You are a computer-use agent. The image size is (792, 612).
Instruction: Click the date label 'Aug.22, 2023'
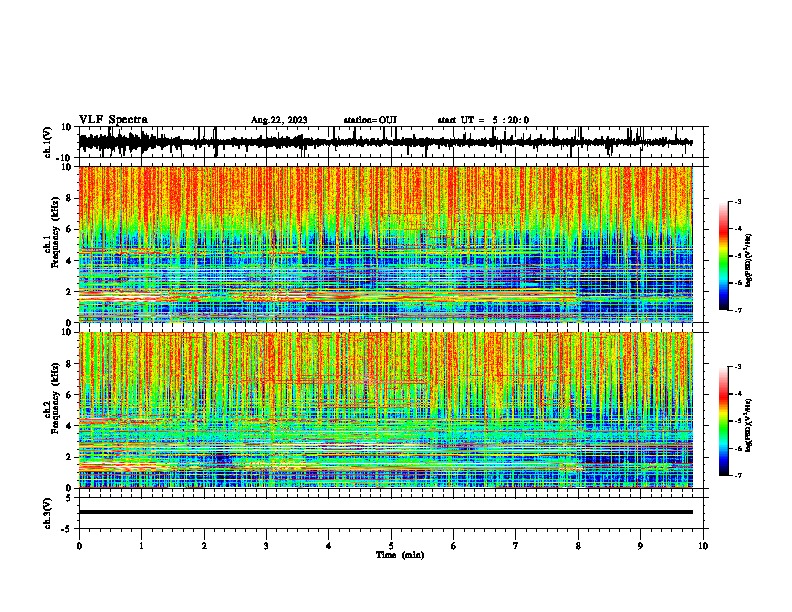279,120
